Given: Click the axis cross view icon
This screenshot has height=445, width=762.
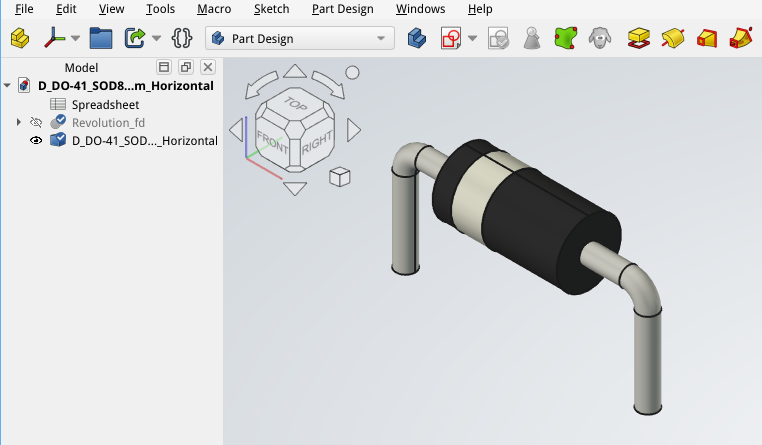Looking at the screenshot, I should [54, 38].
